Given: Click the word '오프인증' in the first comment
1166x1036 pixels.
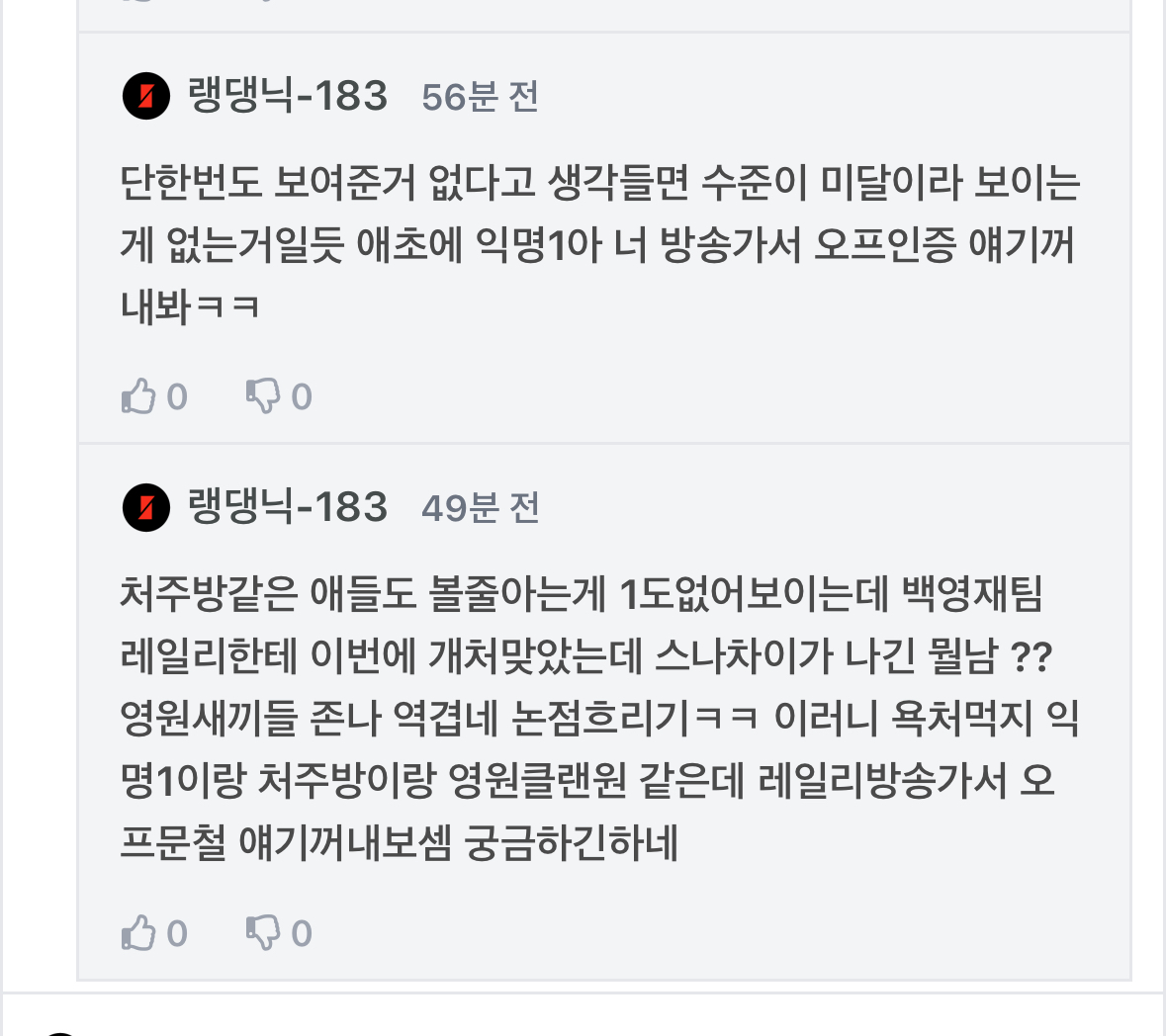Looking at the screenshot, I should pyautogui.click(x=884, y=245).
